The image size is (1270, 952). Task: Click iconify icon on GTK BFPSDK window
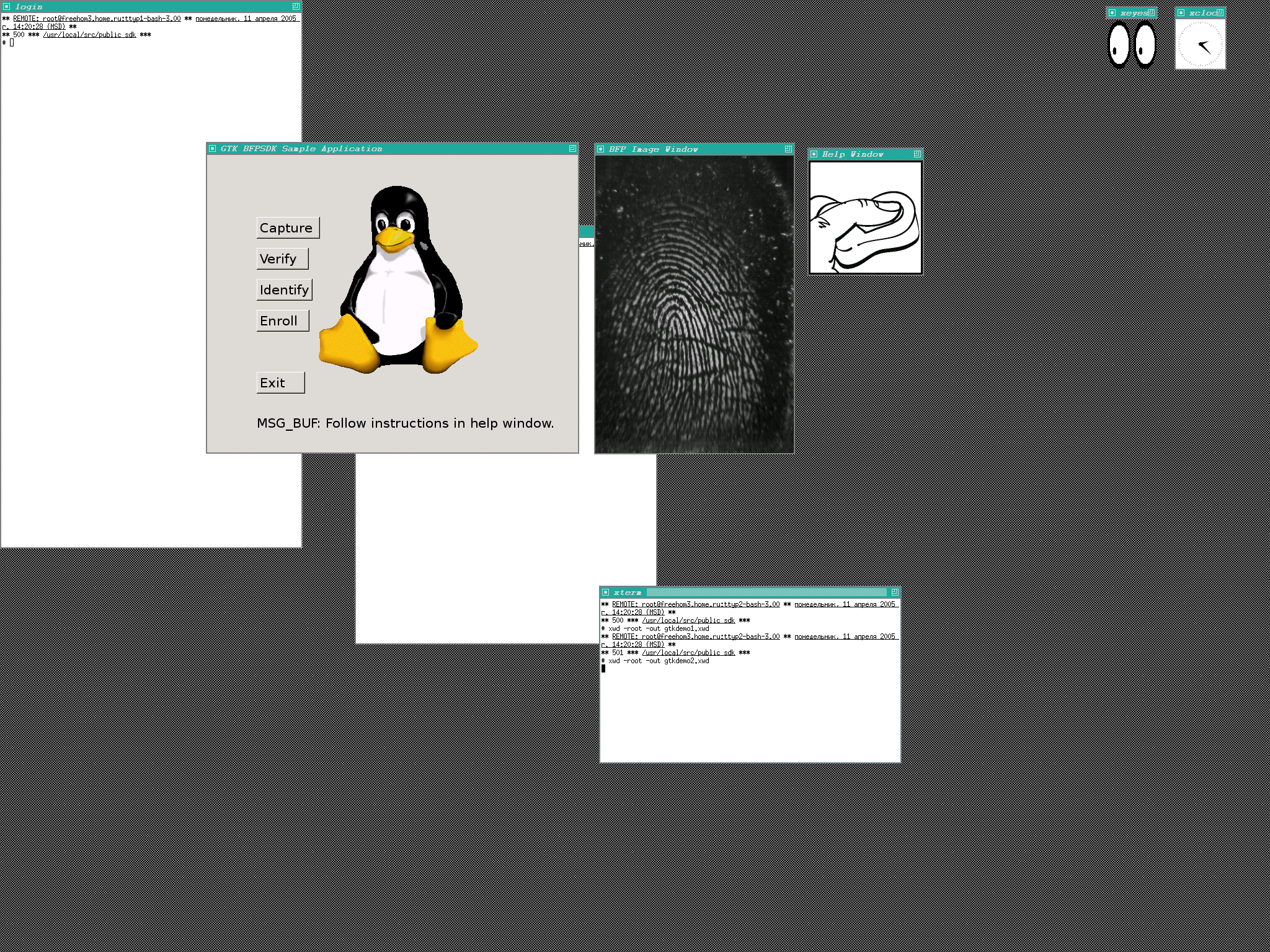213,148
